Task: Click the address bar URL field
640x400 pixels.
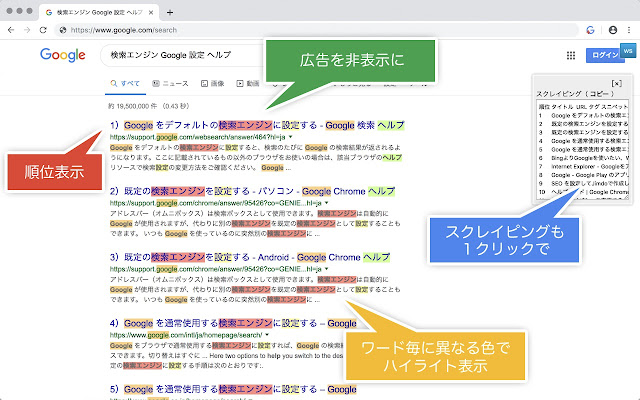Action: pyautogui.click(x=316, y=30)
